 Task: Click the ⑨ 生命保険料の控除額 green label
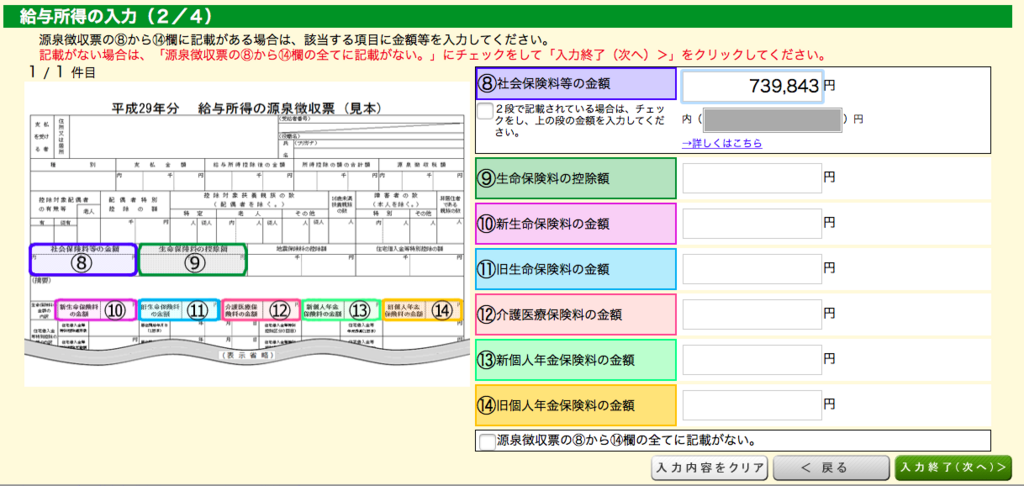tap(576, 178)
